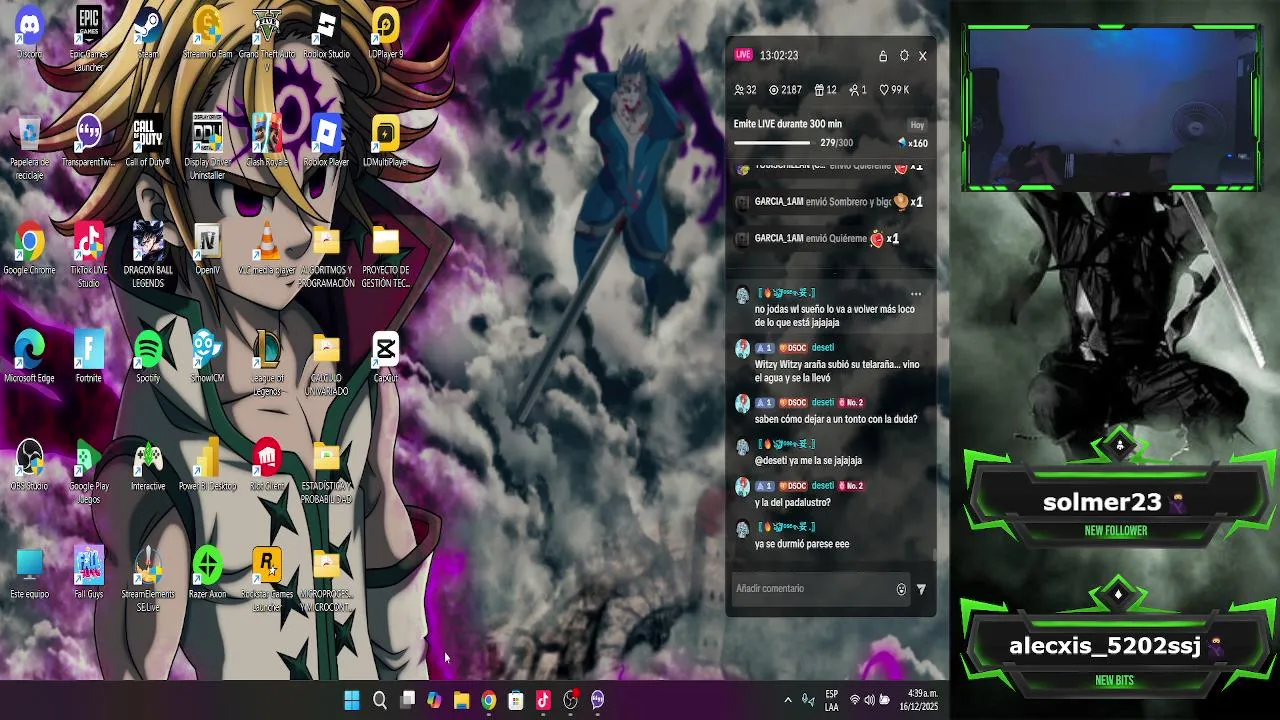The width and height of the screenshot is (1280, 720).
Task: Open Google Chrome desktop shortcut
Action: (29, 250)
